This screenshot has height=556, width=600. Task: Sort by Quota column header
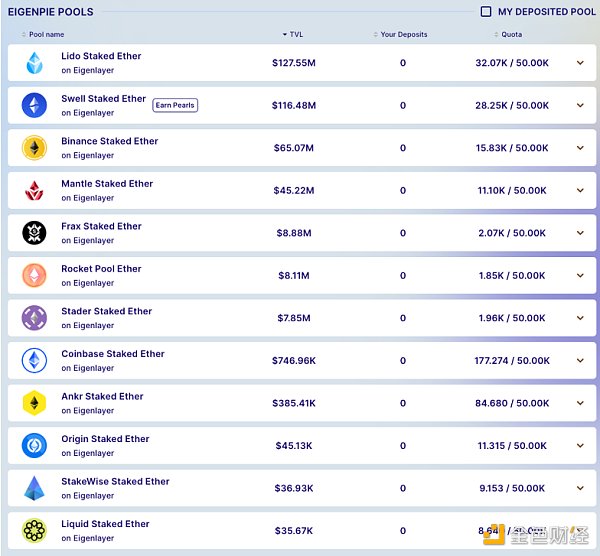click(510, 35)
